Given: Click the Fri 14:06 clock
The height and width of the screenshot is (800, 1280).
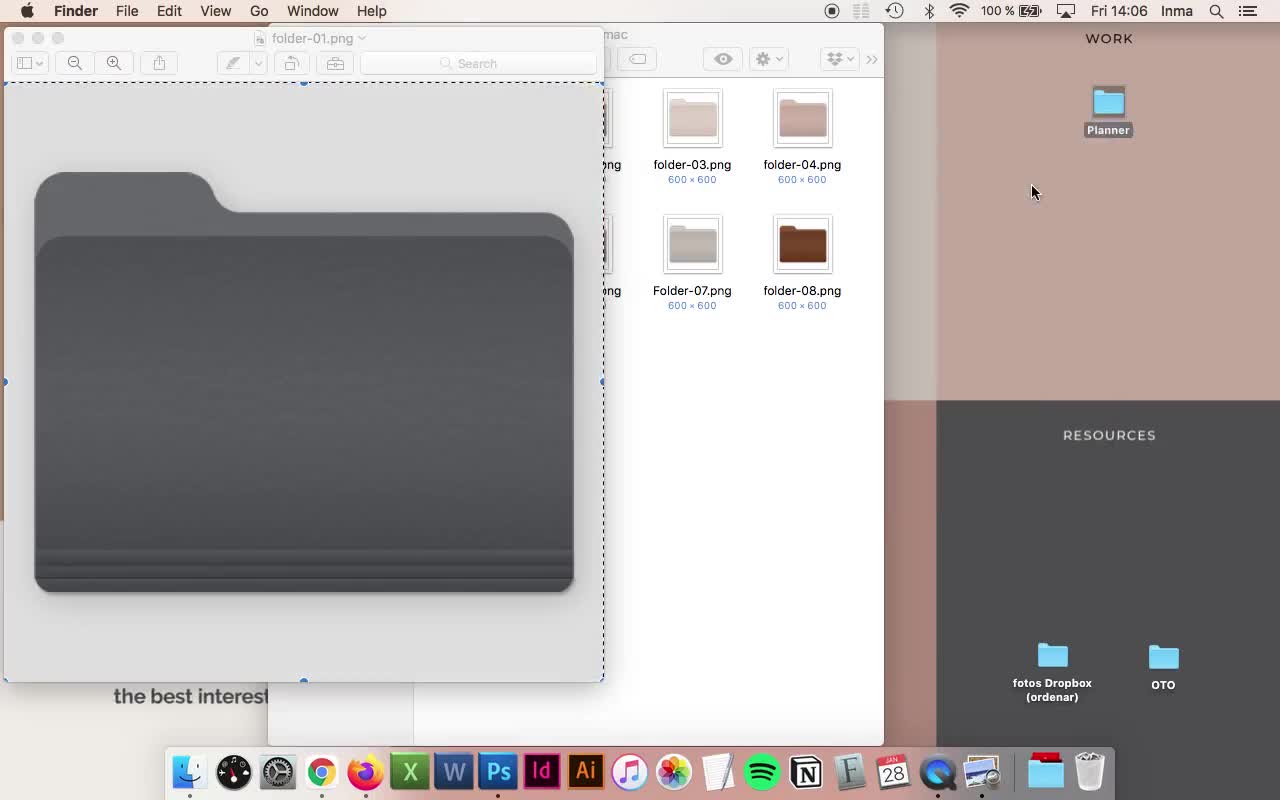Looking at the screenshot, I should click(1119, 11).
